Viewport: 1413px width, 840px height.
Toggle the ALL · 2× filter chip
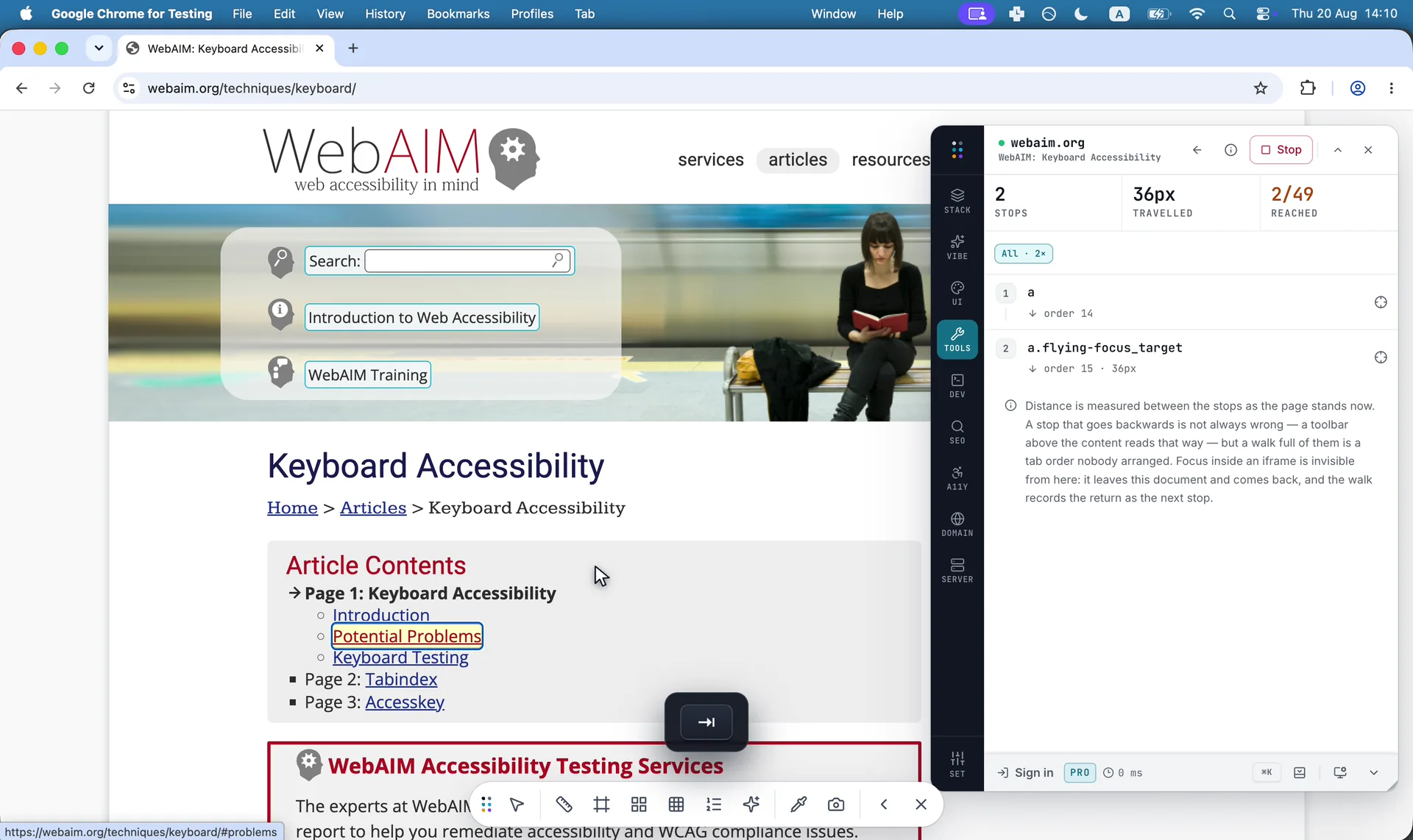[1023, 253]
